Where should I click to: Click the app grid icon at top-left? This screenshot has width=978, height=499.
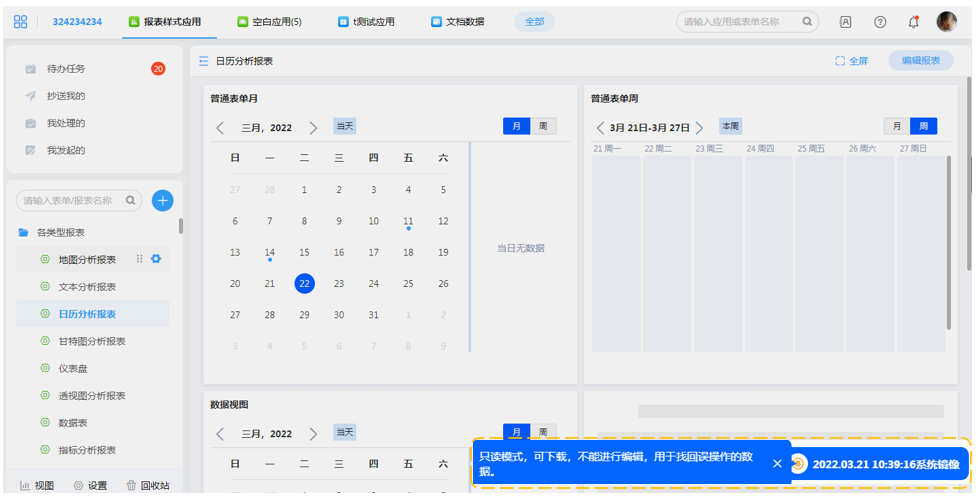[x=21, y=21]
